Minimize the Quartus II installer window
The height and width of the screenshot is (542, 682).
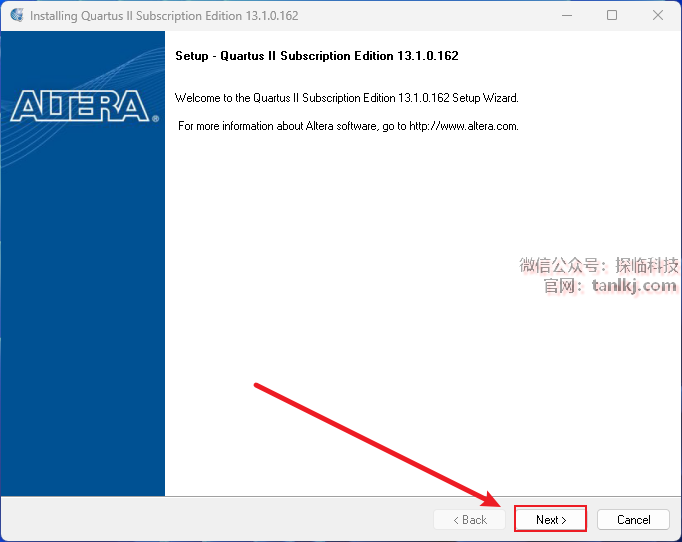pyautogui.click(x=567, y=15)
